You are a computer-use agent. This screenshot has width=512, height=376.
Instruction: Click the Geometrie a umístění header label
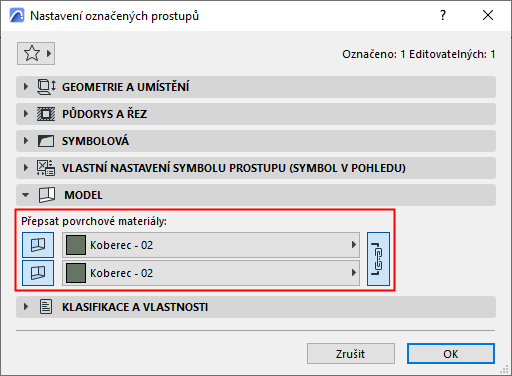click(125, 87)
